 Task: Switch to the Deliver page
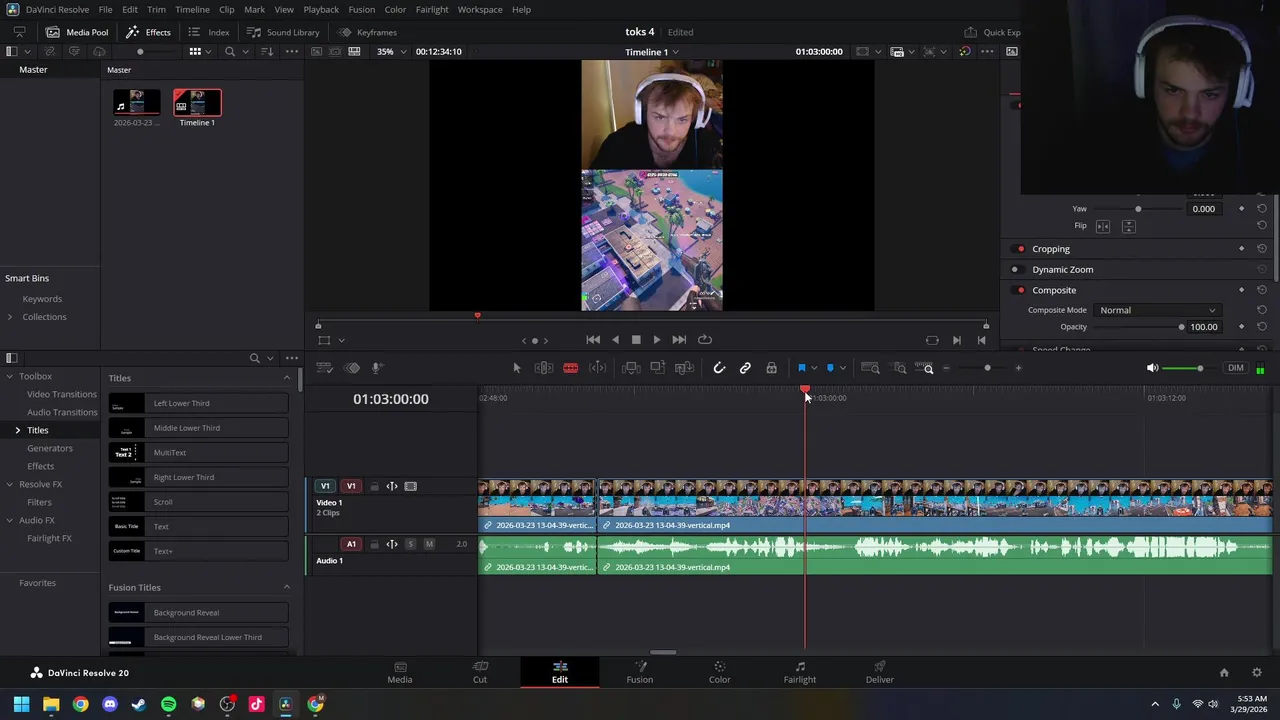tap(880, 672)
